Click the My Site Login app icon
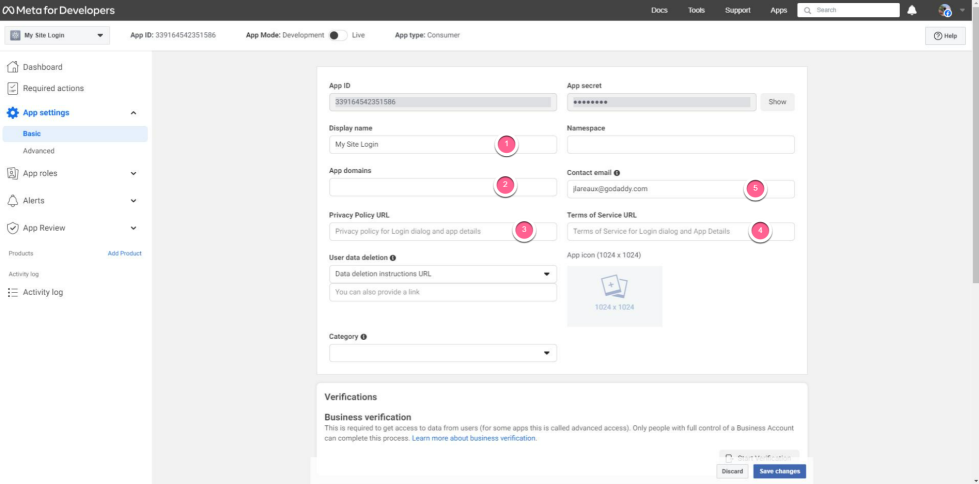The image size is (979, 484). 15,36
